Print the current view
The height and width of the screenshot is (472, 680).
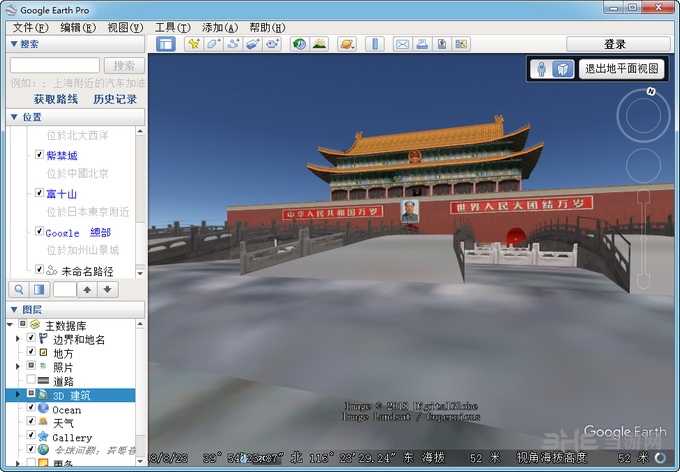pyautogui.click(x=422, y=44)
